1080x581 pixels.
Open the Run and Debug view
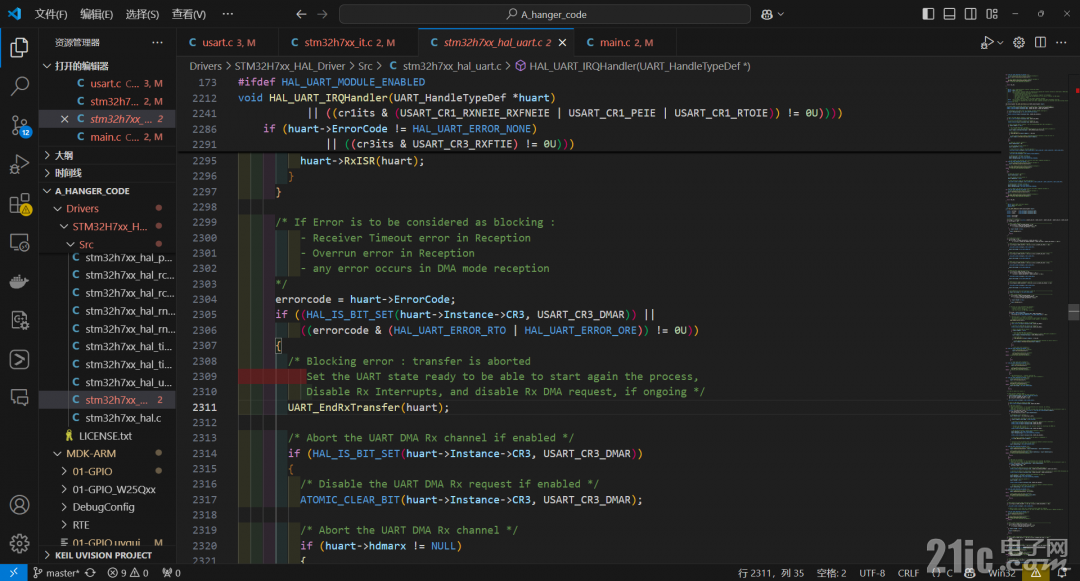click(19, 165)
